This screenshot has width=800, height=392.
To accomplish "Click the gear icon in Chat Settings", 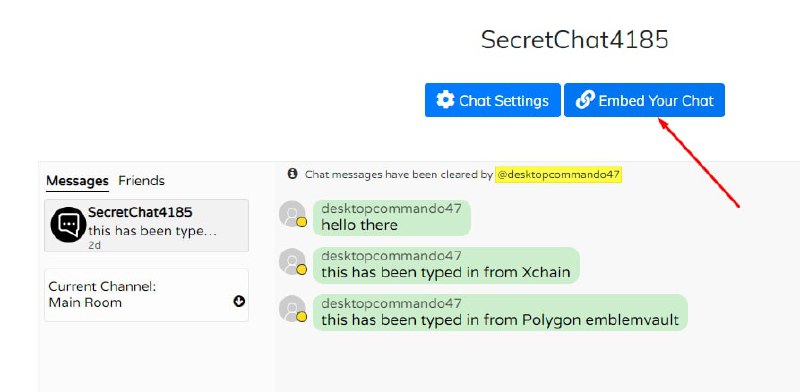I will (445, 100).
